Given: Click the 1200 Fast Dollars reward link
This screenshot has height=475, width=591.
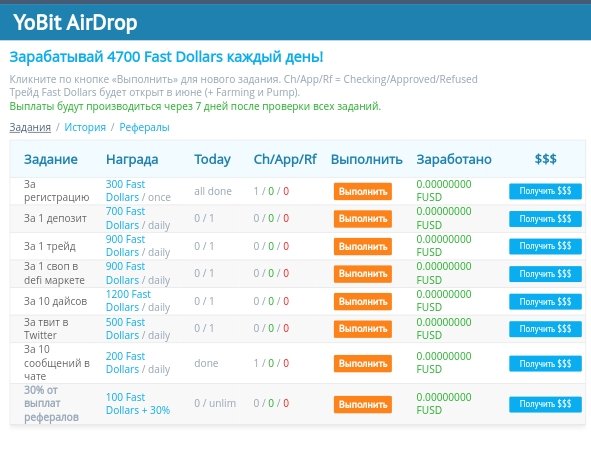Looking at the screenshot, I should [x=128, y=301].
